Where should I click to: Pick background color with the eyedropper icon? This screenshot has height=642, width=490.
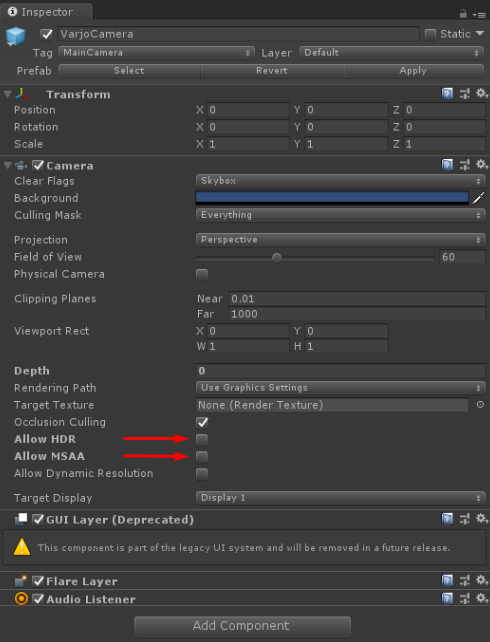click(x=479, y=198)
